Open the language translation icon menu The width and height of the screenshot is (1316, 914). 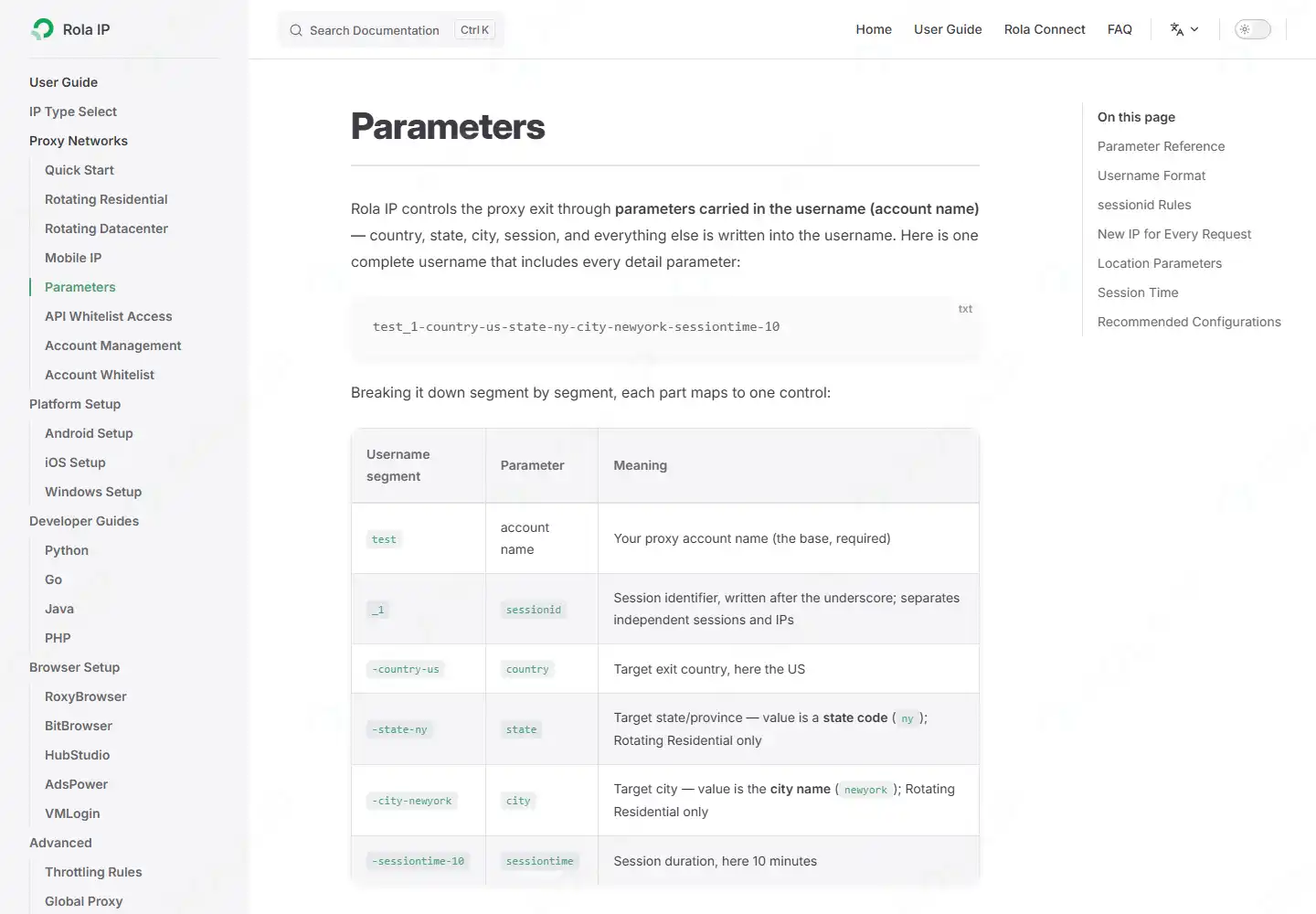tap(1184, 29)
